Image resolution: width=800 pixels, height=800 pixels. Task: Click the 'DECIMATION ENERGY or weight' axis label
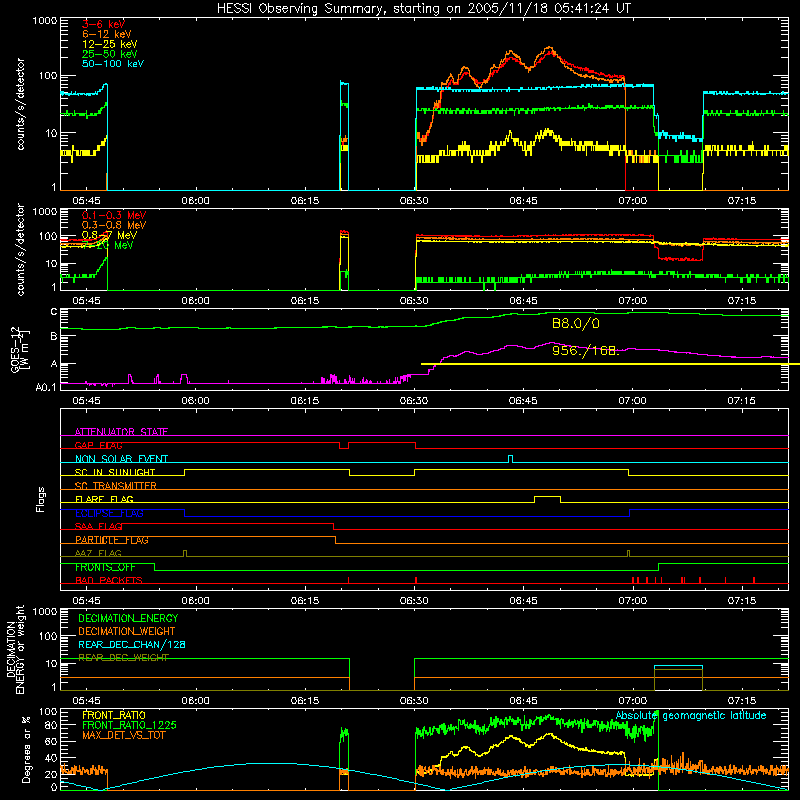15,649
